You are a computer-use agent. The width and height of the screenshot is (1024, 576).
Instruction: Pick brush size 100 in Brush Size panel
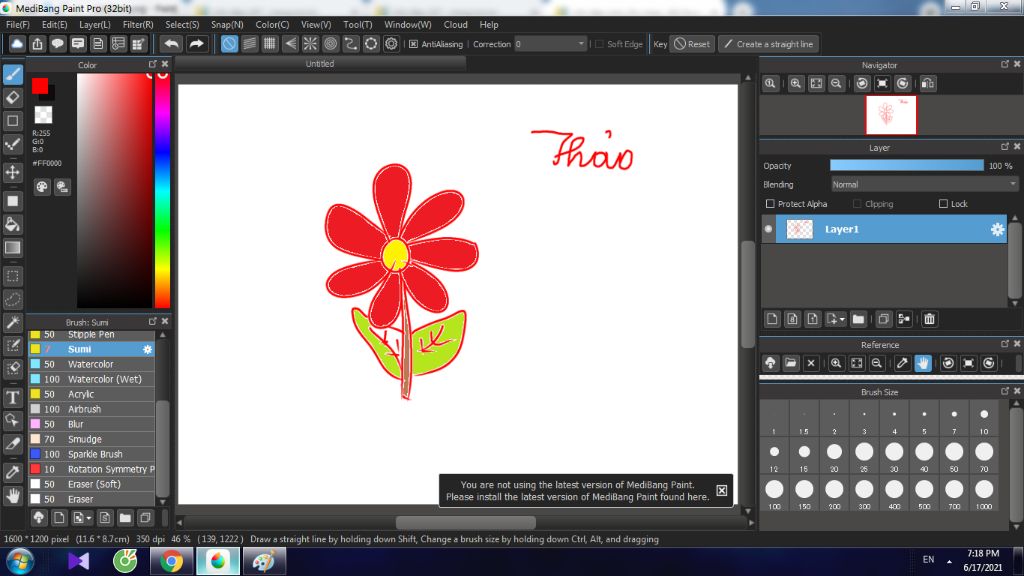774,492
